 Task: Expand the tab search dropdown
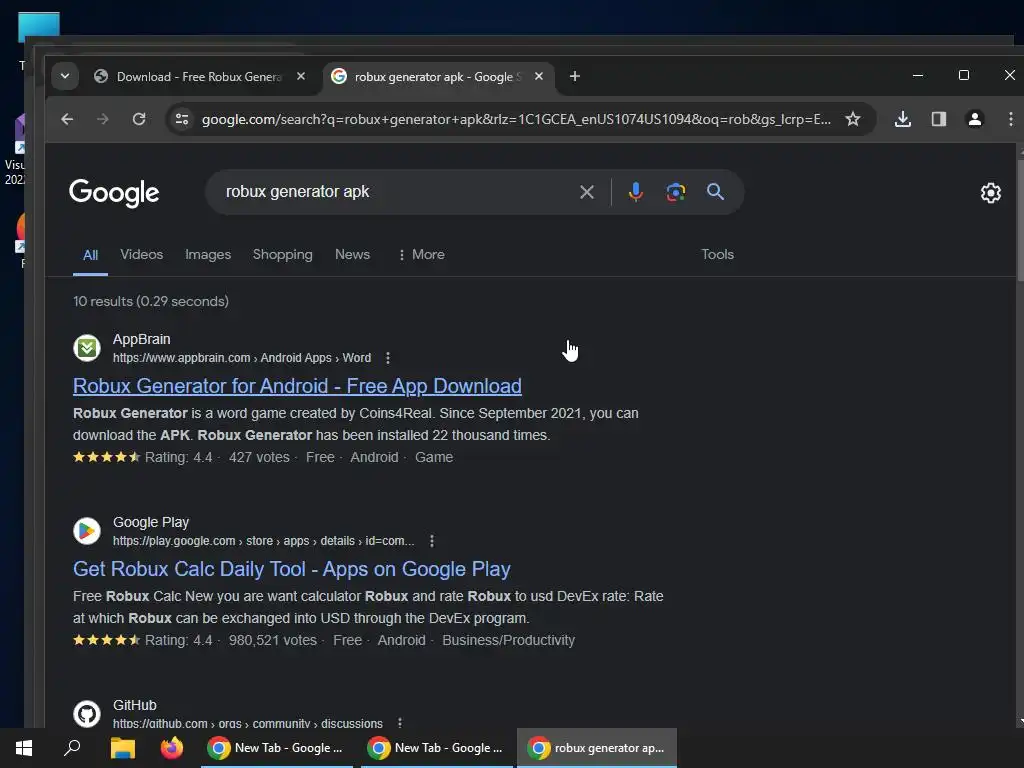point(65,76)
